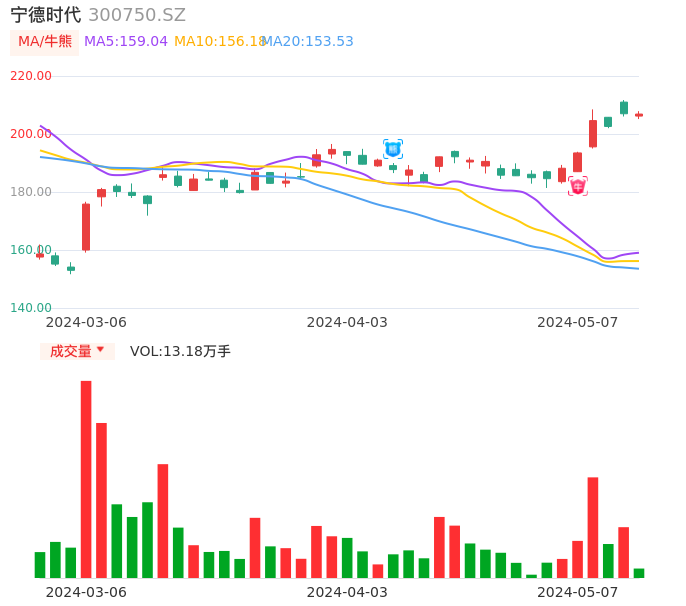This screenshot has width=686, height=606.
Task: Toggle the MA20 moving average label
Action: coord(308,42)
